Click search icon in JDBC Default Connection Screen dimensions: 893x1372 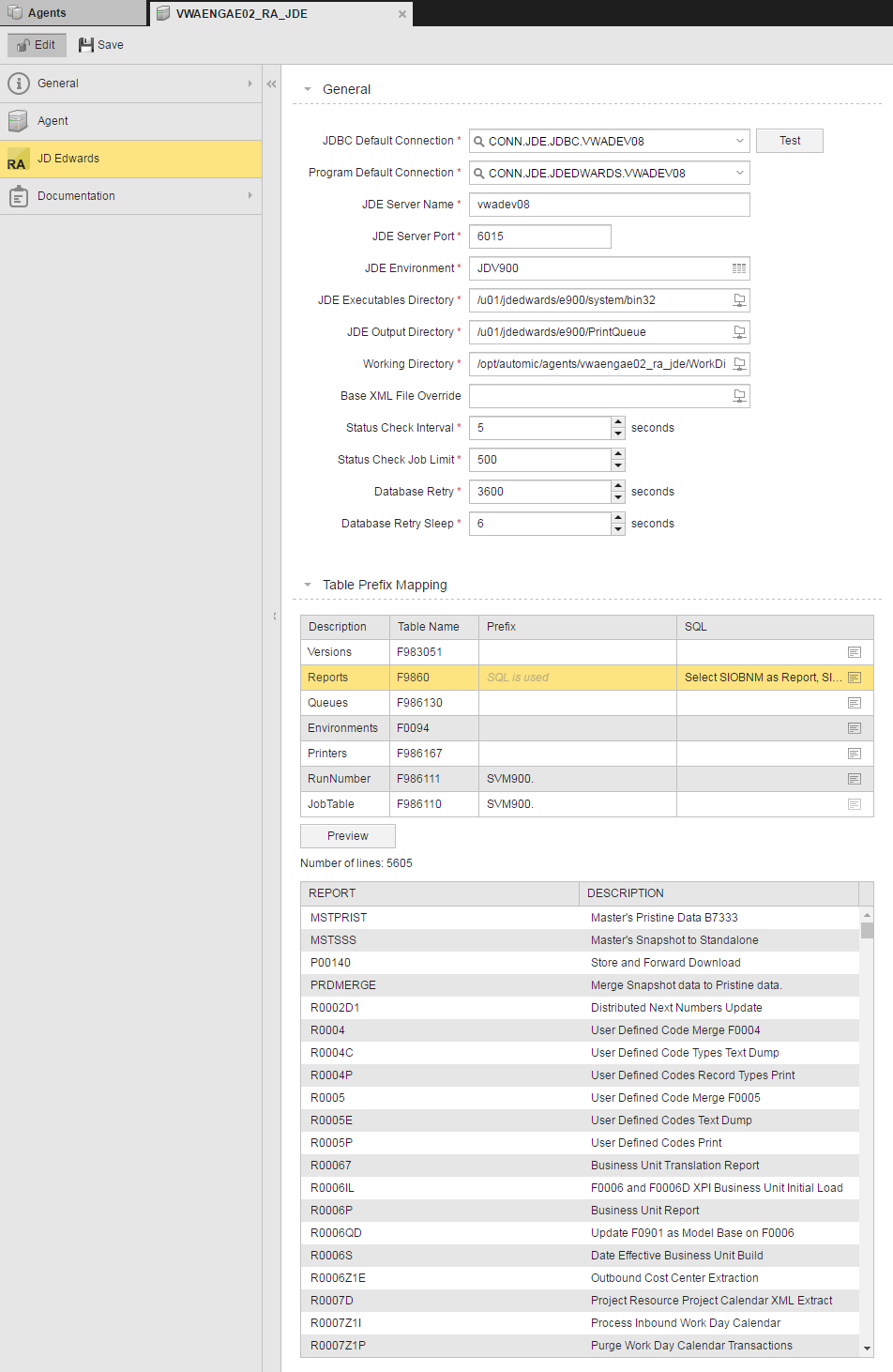pyautogui.click(x=479, y=142)
